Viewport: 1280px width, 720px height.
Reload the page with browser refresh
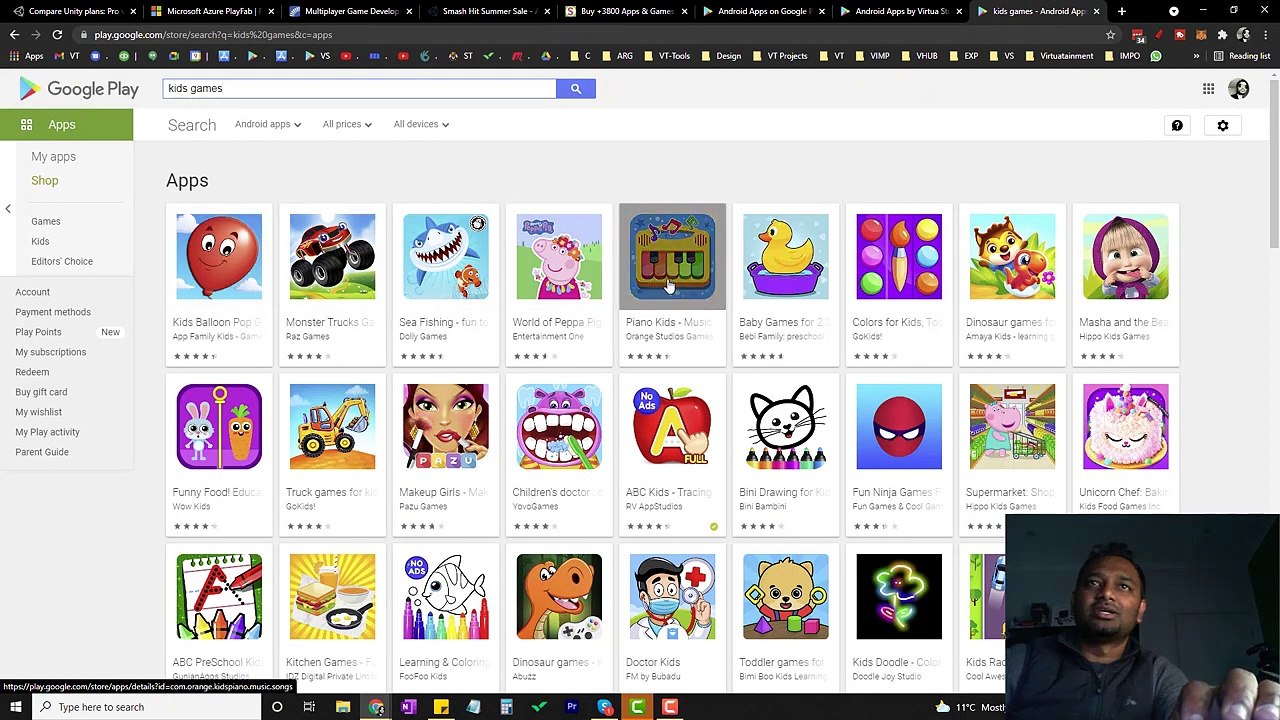pos(57,35)
